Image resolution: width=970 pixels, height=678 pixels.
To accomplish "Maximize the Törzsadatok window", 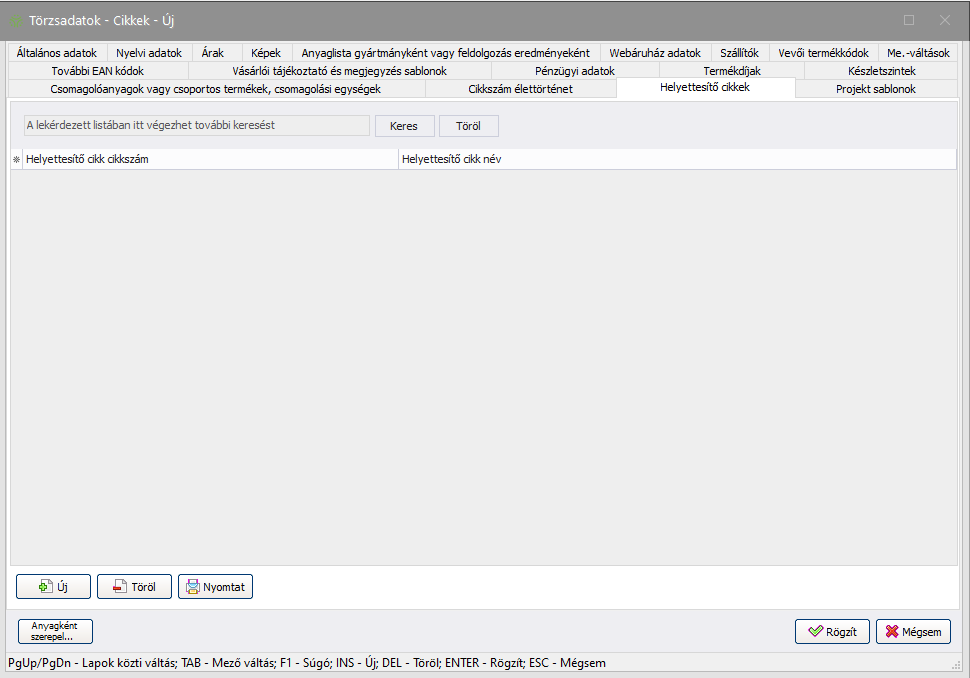I will (909, 20).
